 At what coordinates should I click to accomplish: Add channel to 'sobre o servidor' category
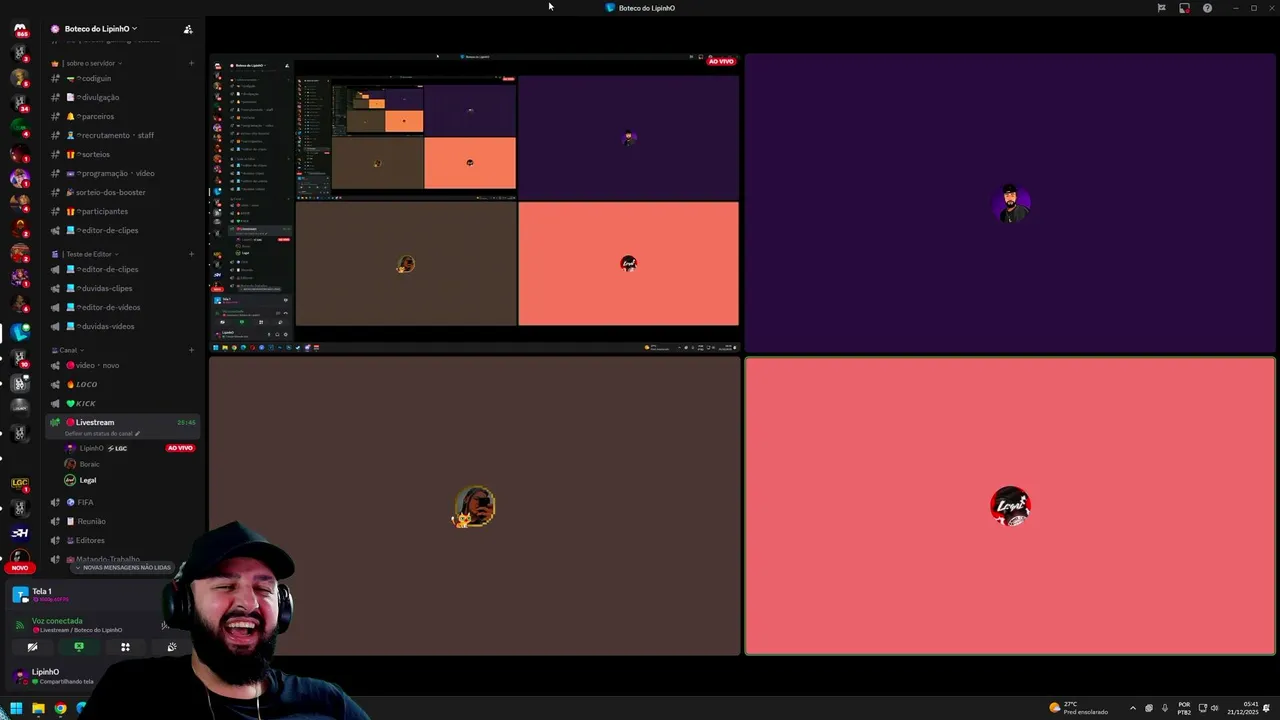[x=191, y=63]
